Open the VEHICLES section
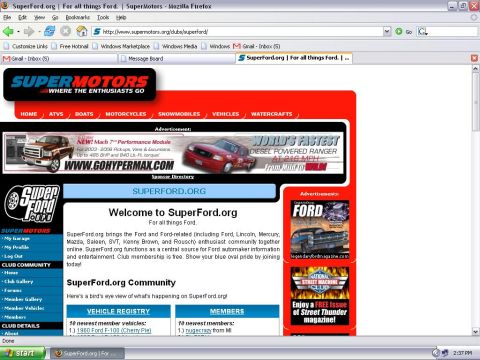480x360 pixels. pos(226,114)
